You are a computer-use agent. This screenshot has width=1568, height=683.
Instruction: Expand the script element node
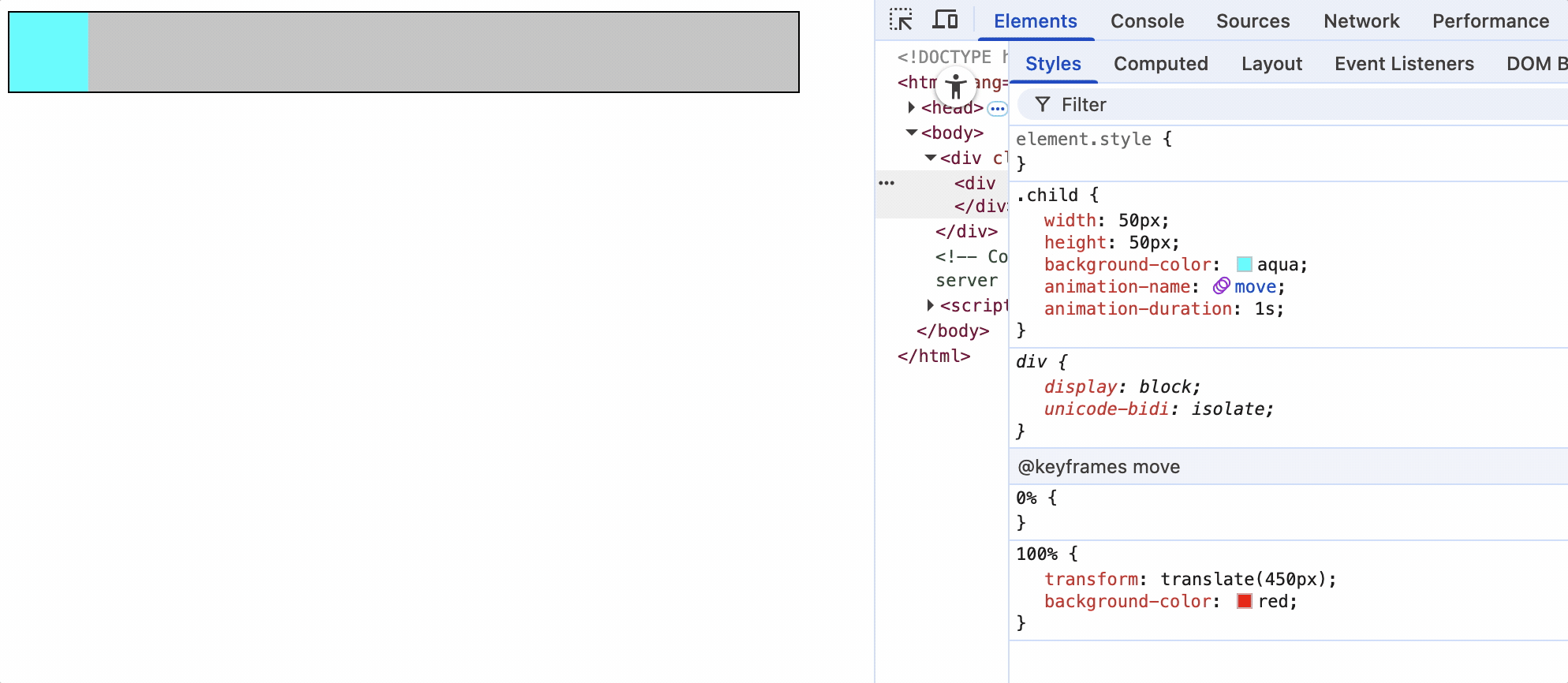click(931, 305)
